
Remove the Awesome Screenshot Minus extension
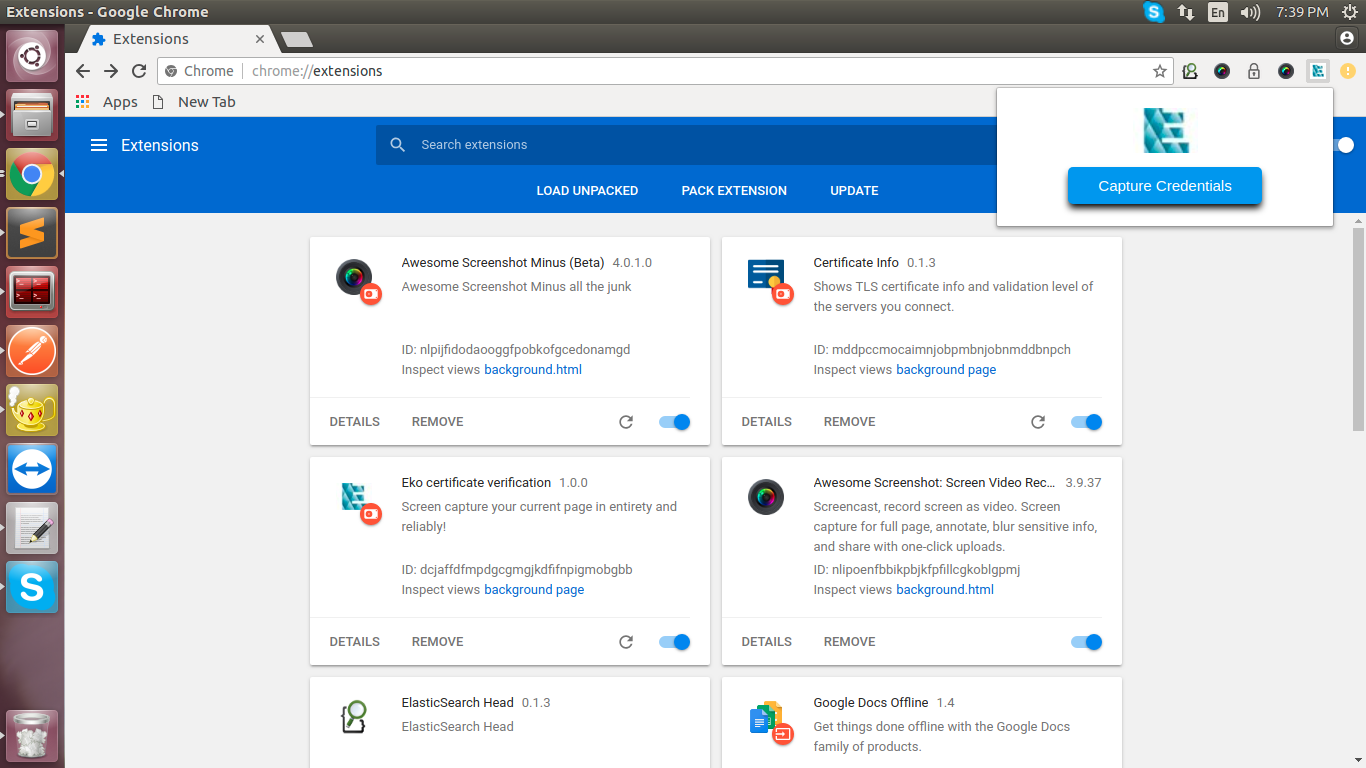(x=438, y=422)
